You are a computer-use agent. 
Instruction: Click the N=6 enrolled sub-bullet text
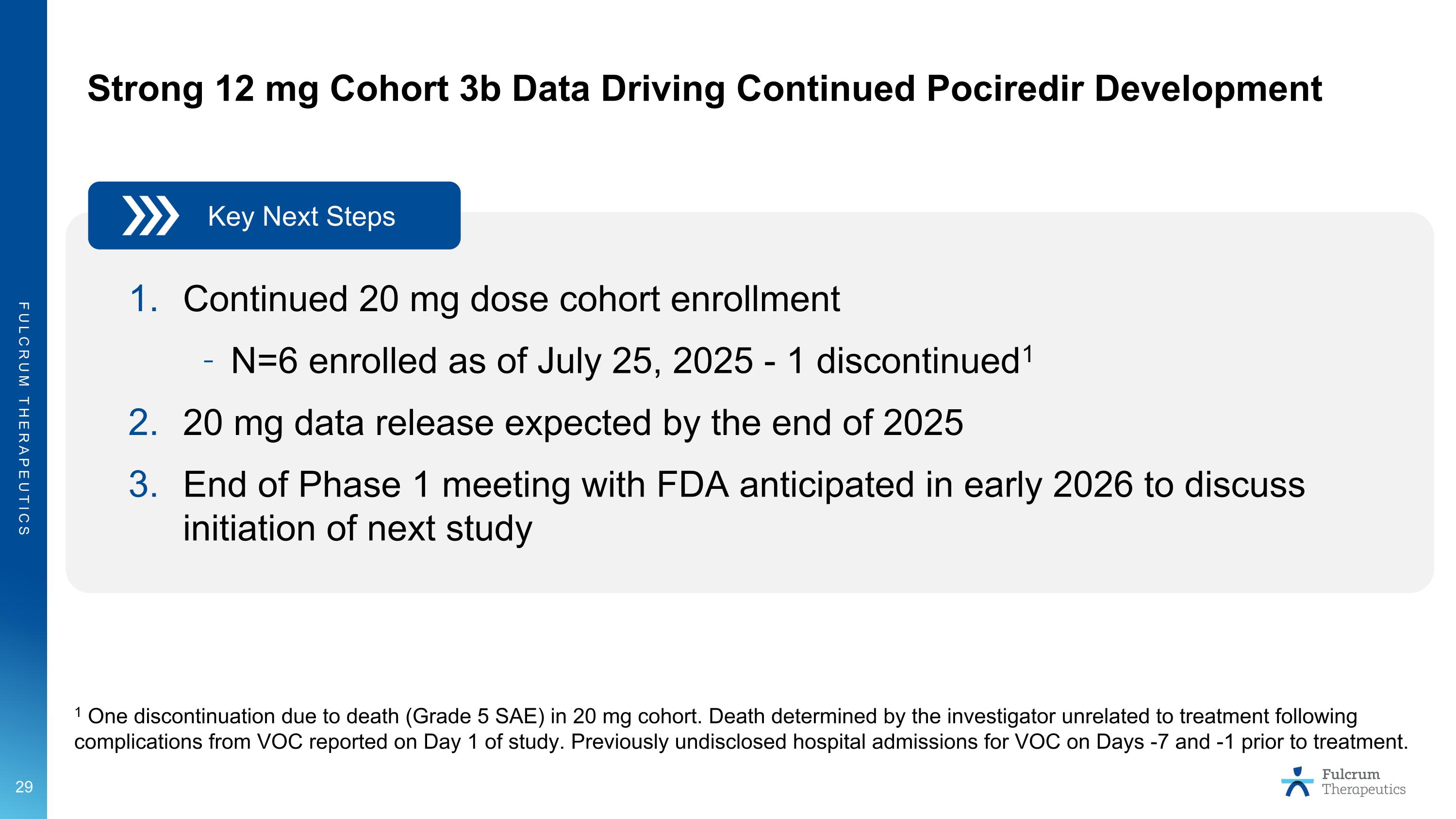625,361
